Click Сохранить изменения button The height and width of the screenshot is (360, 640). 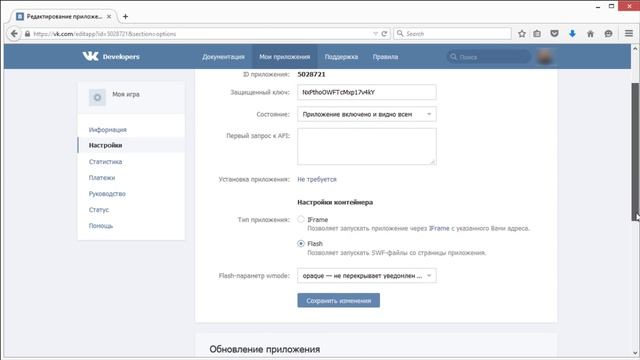tap(338, 300)
